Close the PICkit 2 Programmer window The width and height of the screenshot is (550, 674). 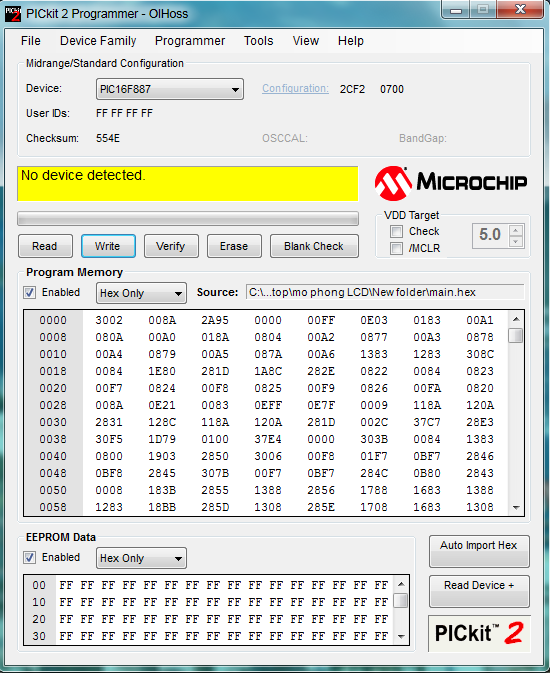520,9
